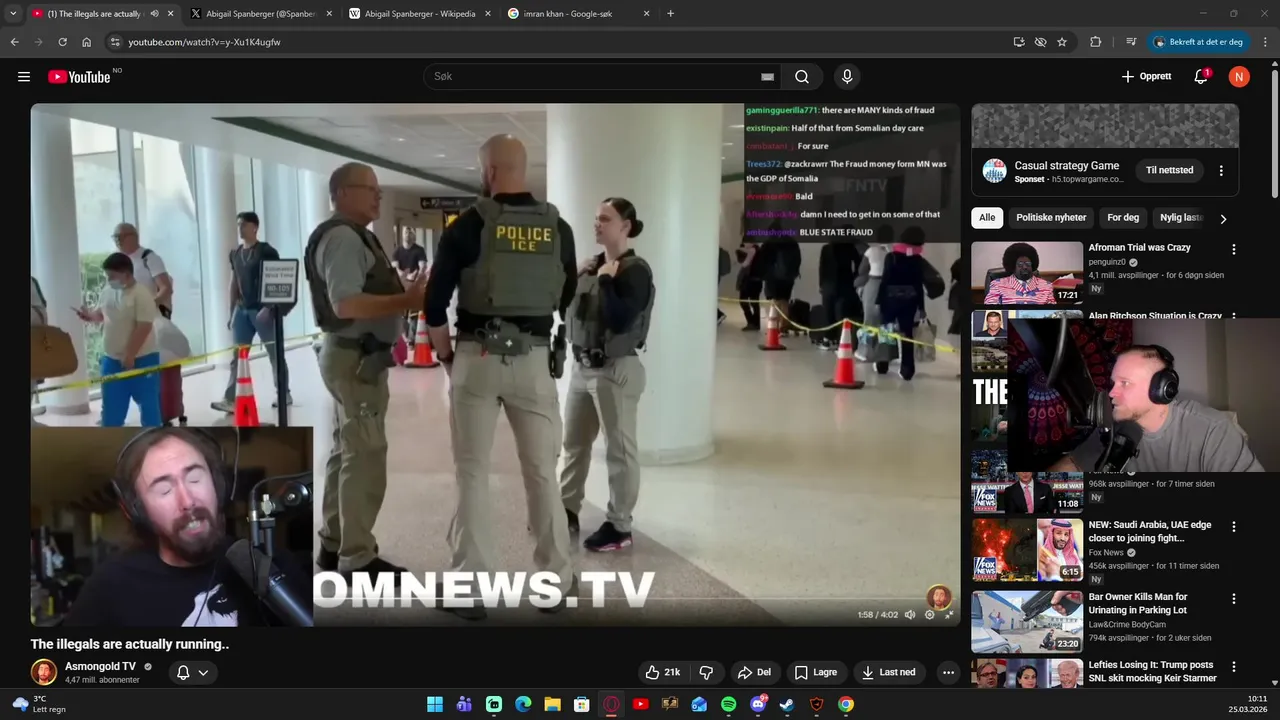Screen dimensions: 1280x720
Task: Go back to previous page
Action: [14, 42]
